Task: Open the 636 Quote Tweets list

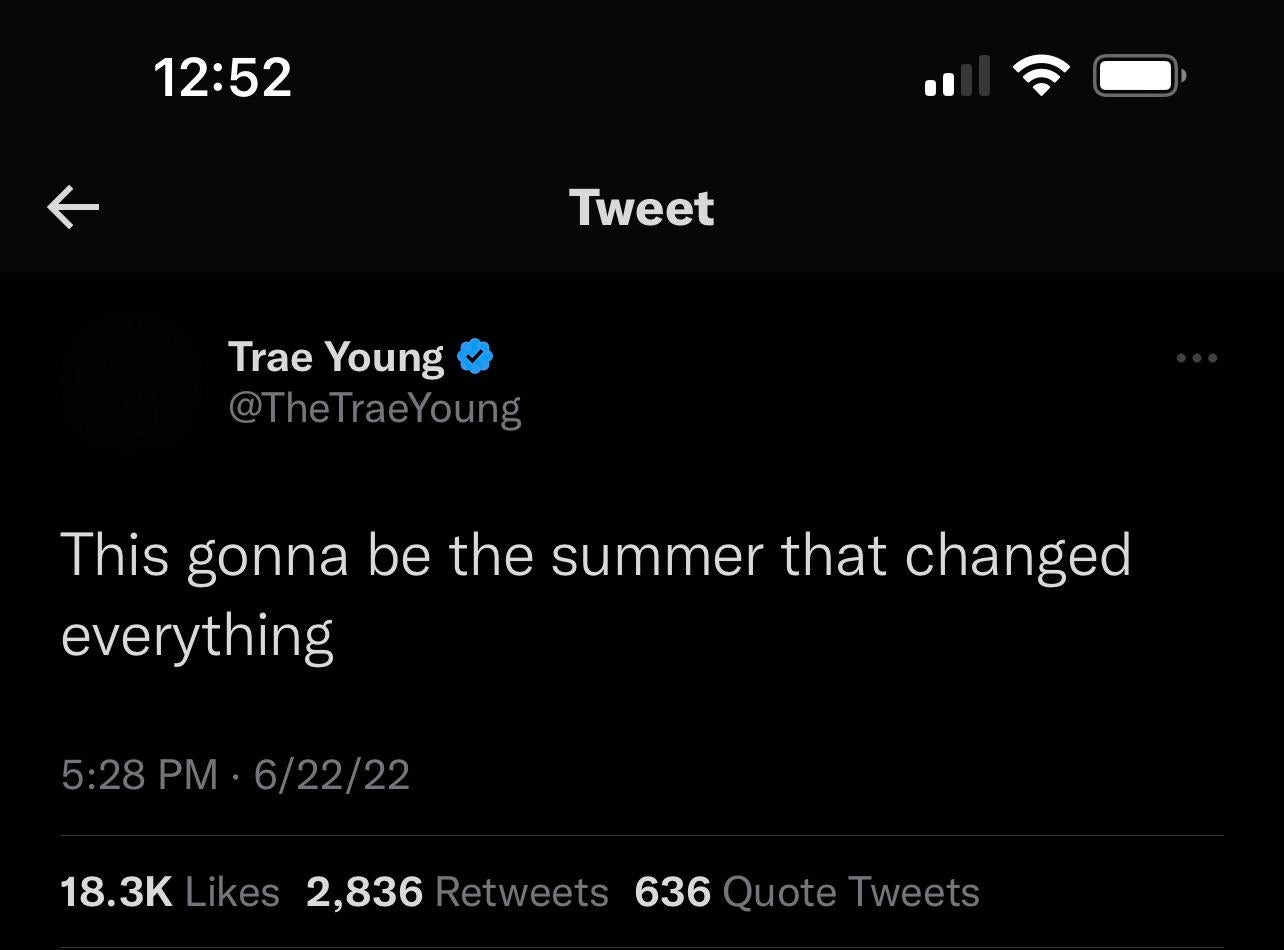Action: click(807, 892)
